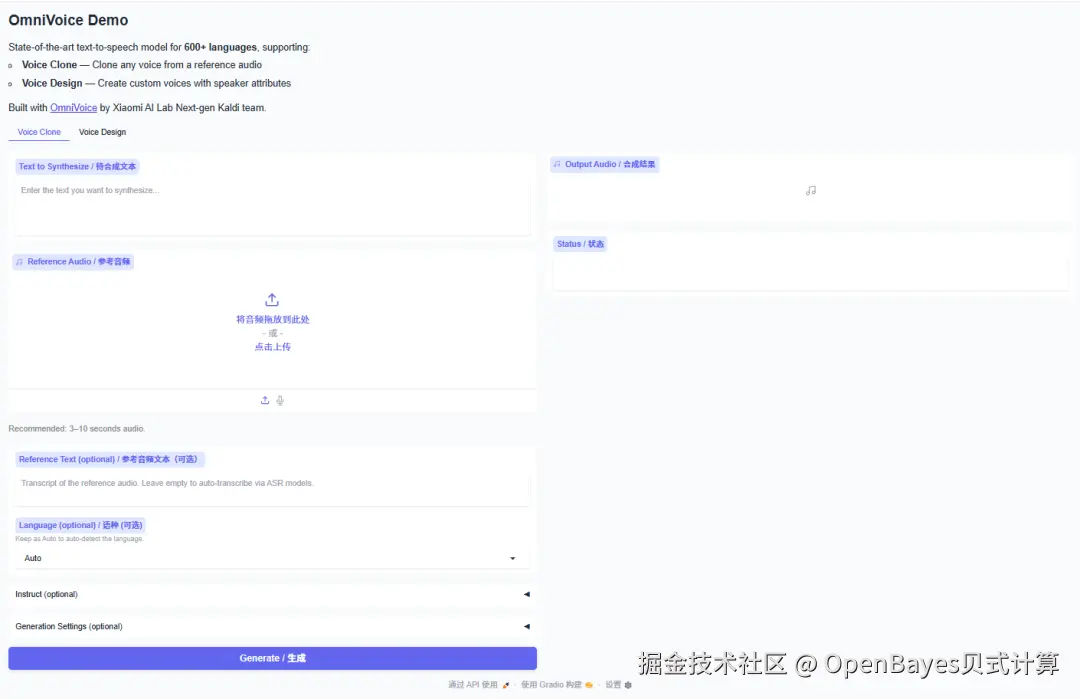Focus the Reference Text transcript field

coord(272,489)
